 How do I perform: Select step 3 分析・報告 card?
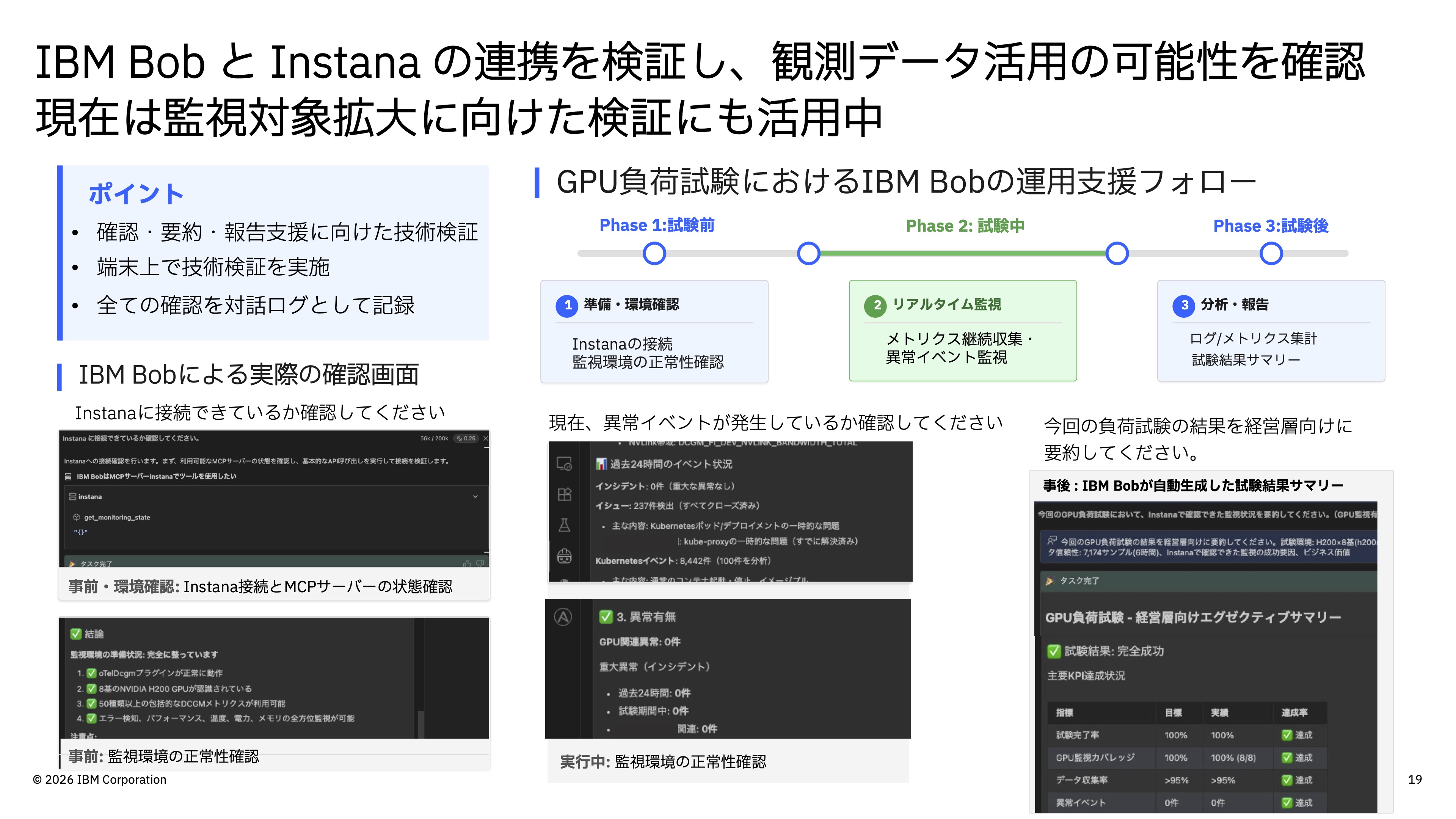1271,331
